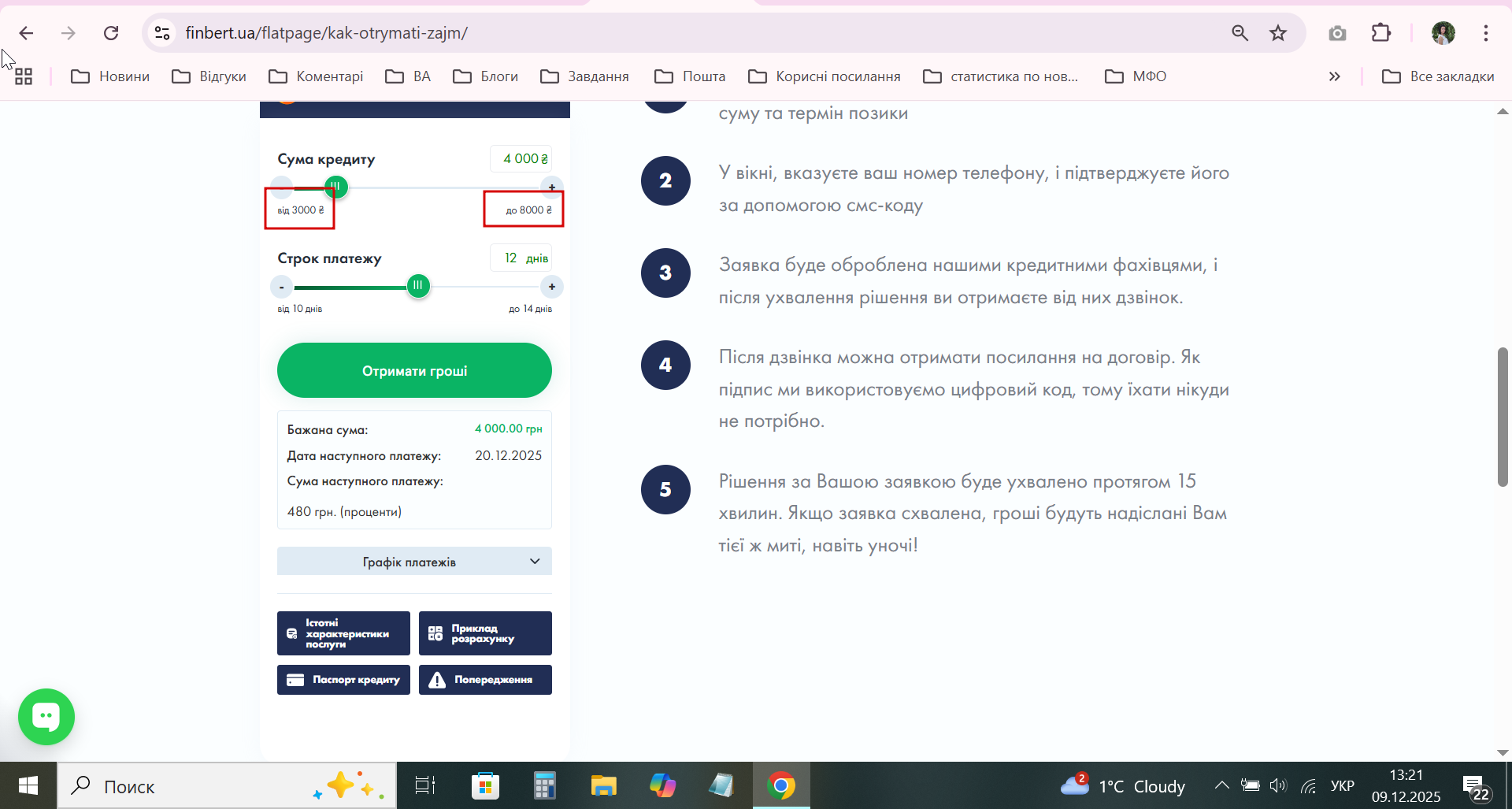Open the Пошта bookmarks folder

(x=690, y=76)
